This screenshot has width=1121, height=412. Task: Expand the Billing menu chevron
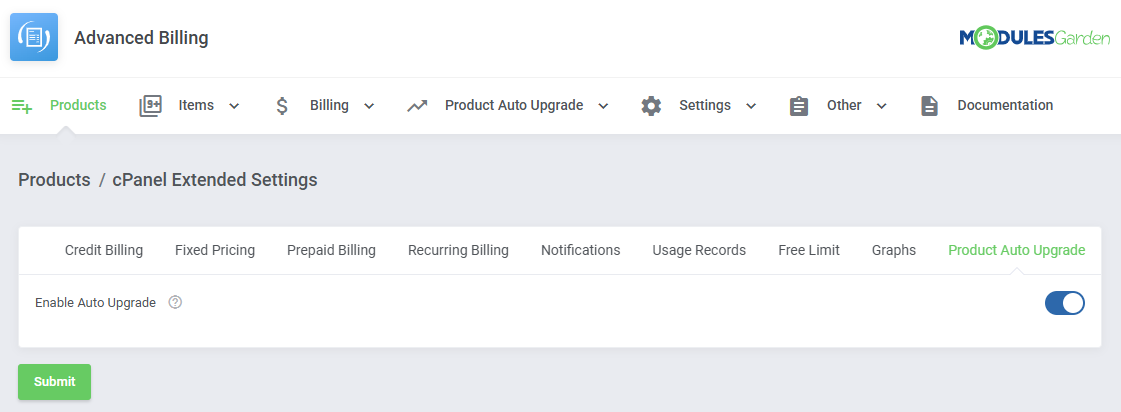point(369,106)
